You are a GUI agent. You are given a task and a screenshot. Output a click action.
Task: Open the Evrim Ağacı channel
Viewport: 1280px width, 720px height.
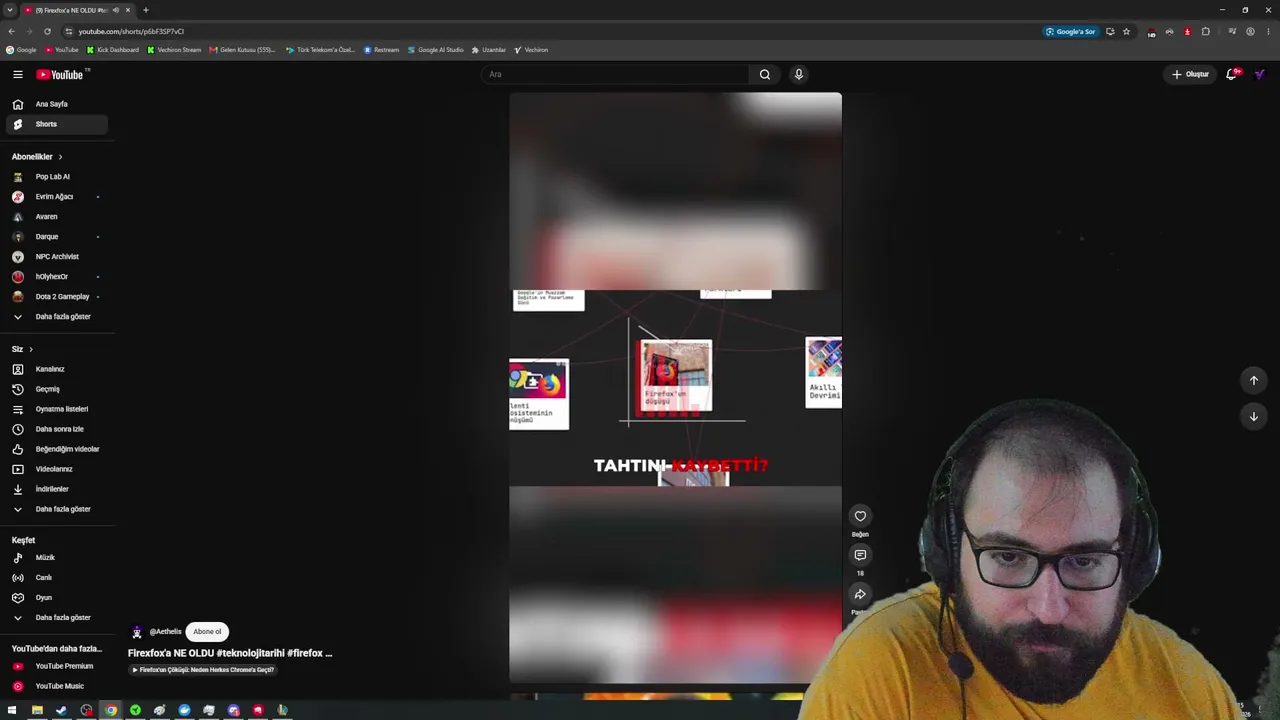(55, 197)
